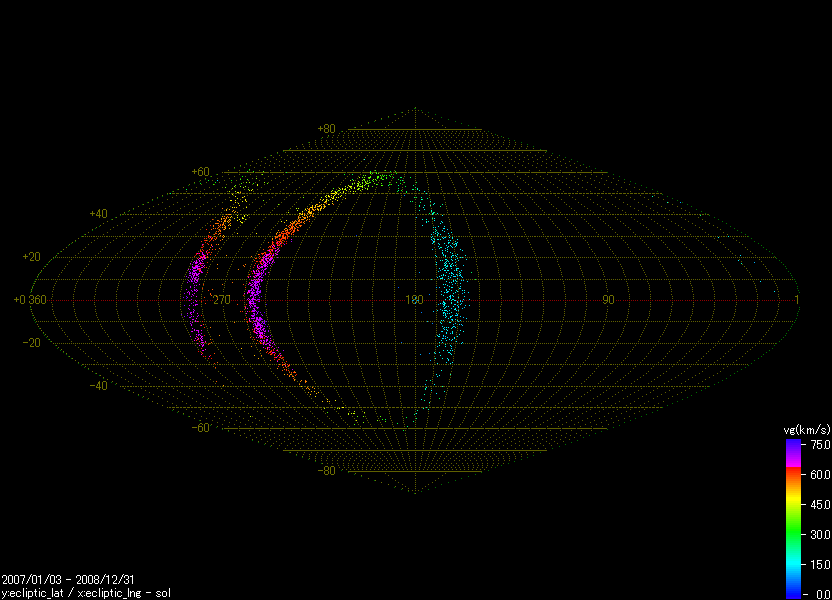Click the +80 latitude label
Screen dimensions: 832x600
(x=326, y=129)
